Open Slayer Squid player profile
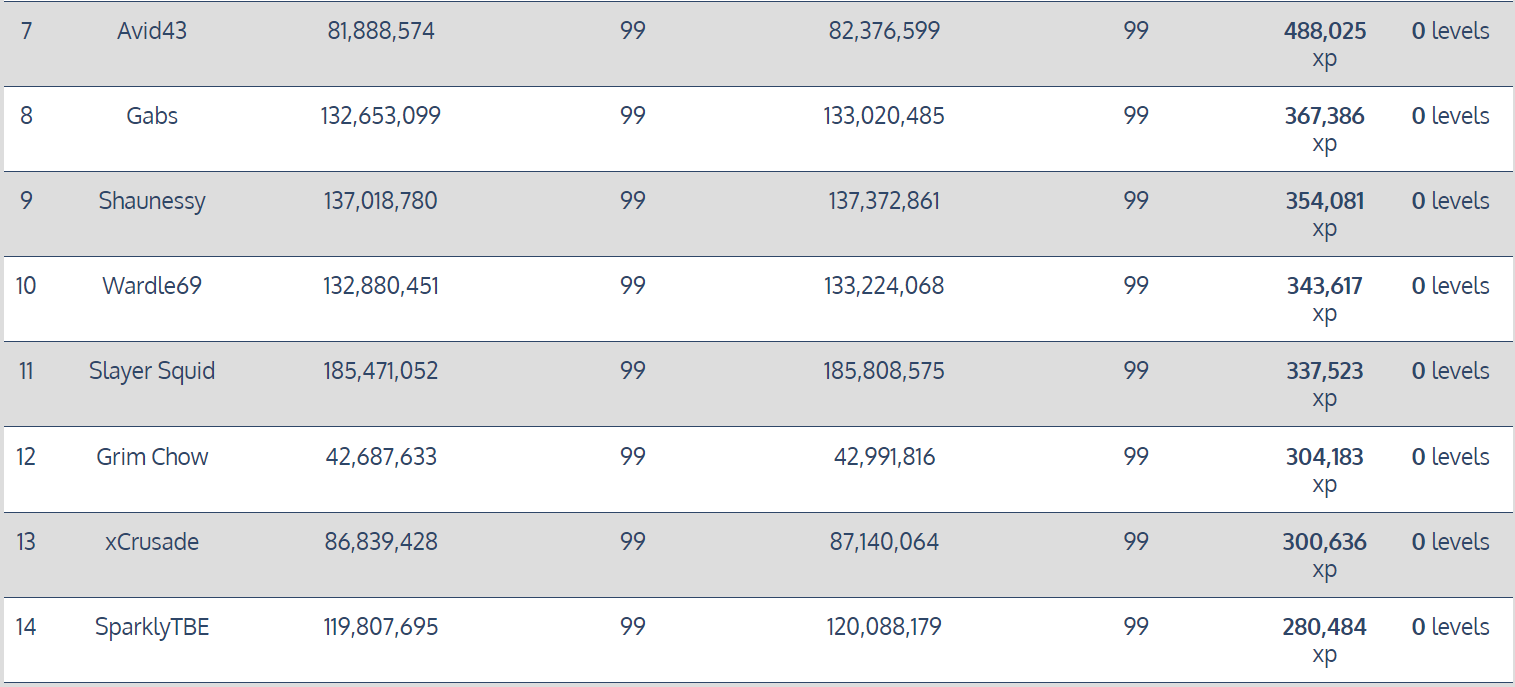This screenshot has height=687, width=1515. tap(152, 371)
